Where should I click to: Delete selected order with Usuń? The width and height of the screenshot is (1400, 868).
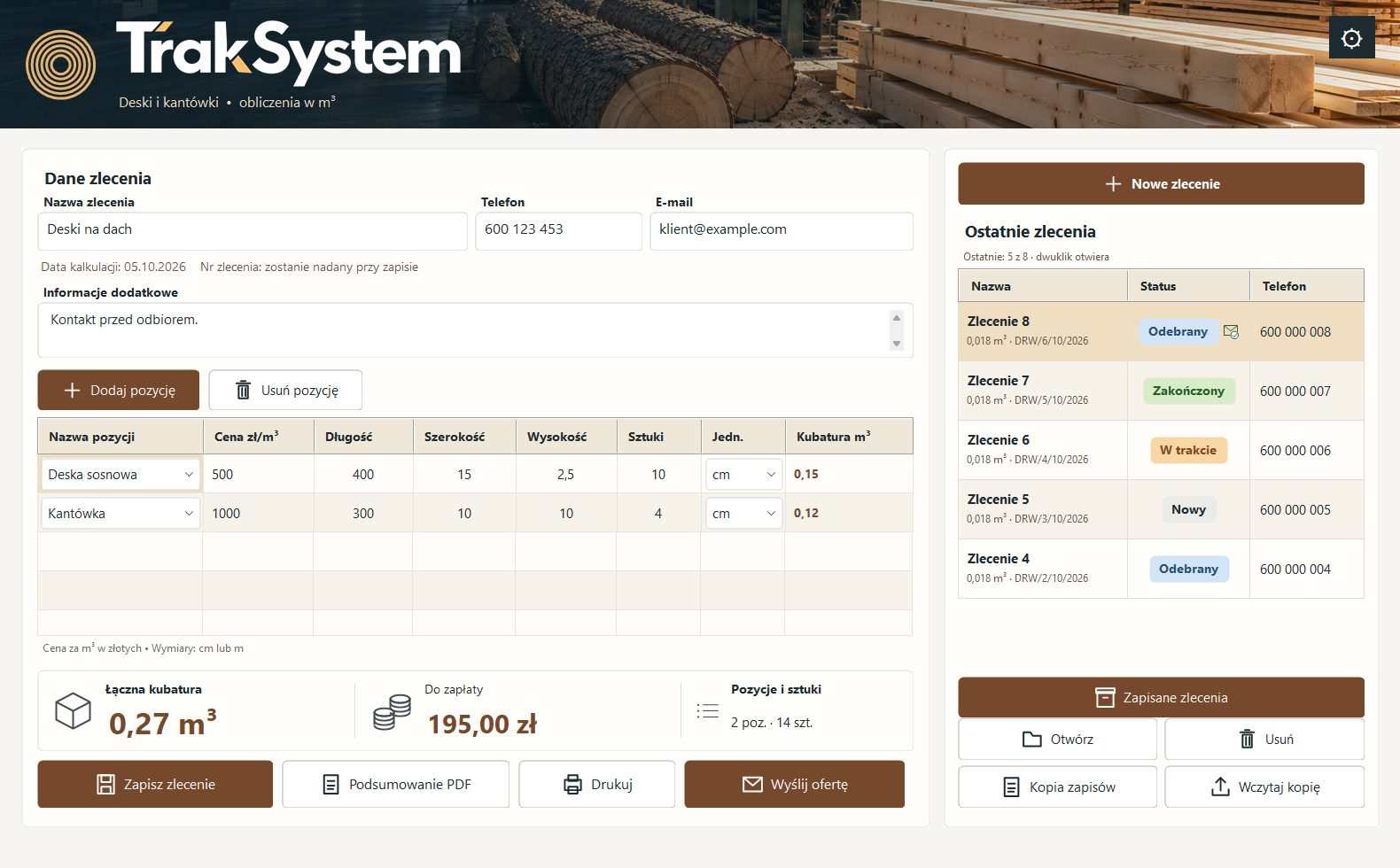coord(1264,739)
